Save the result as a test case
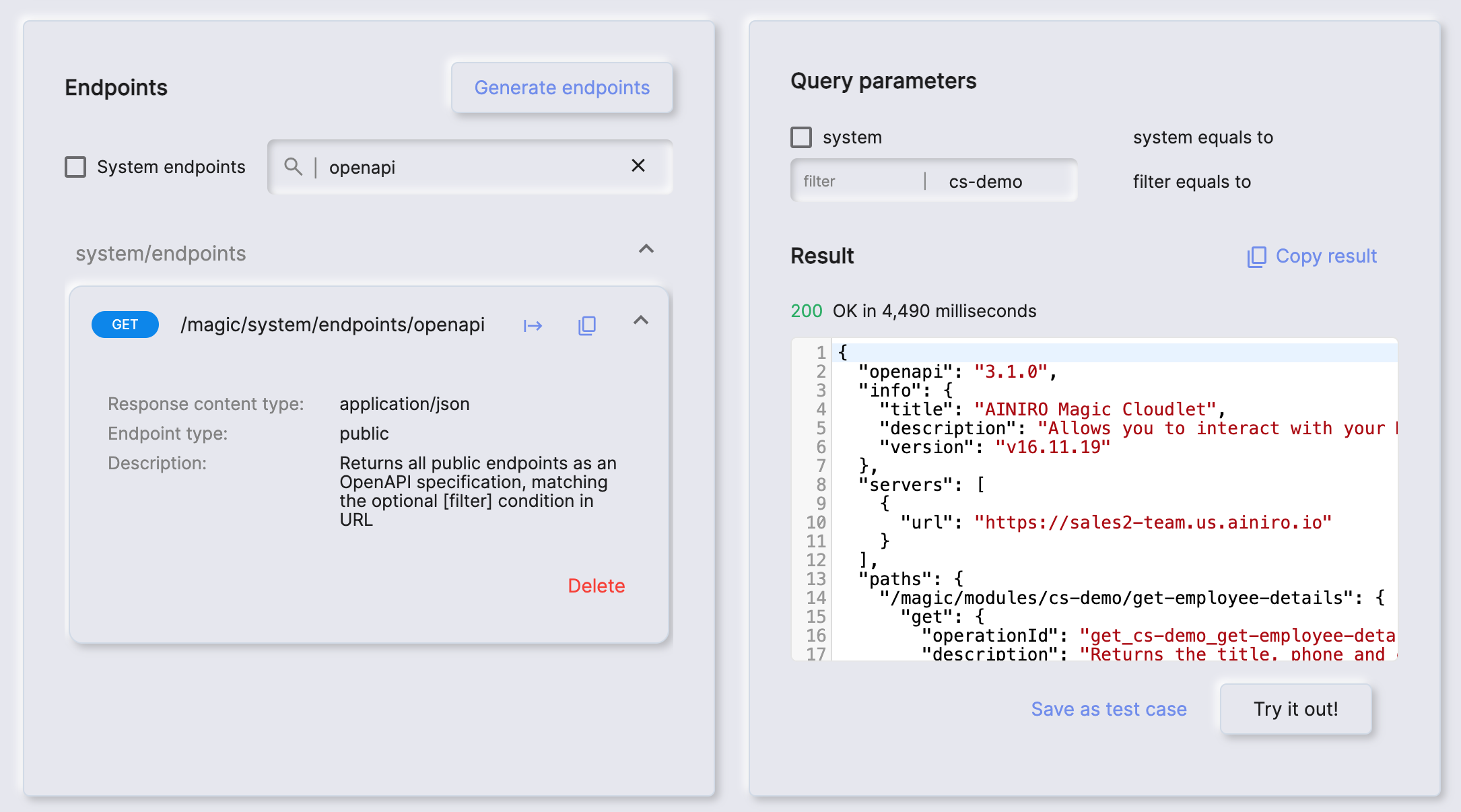The image size is (1461, 812). click(1109, 709)
